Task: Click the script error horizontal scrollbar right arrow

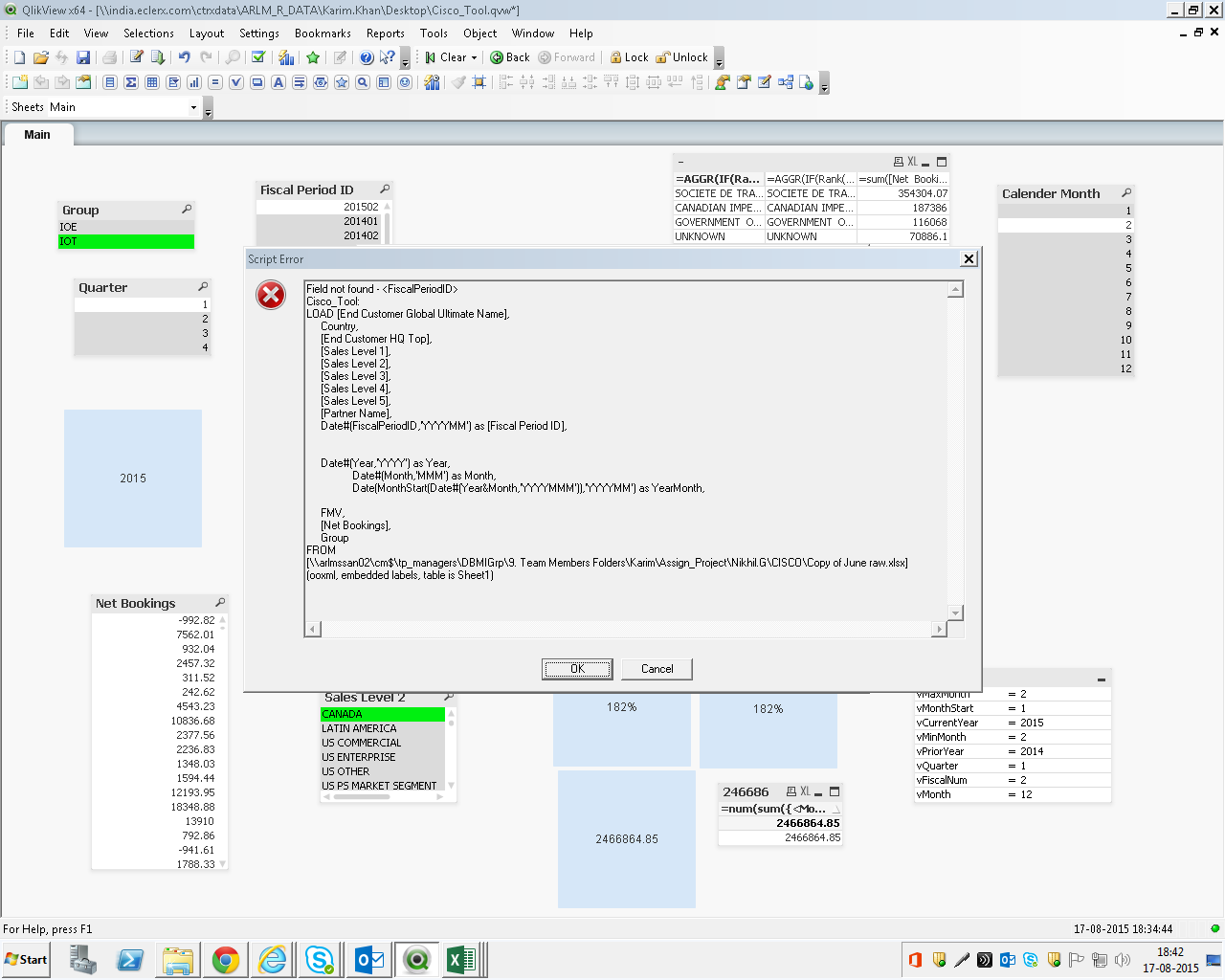Action: coord(940,629)
